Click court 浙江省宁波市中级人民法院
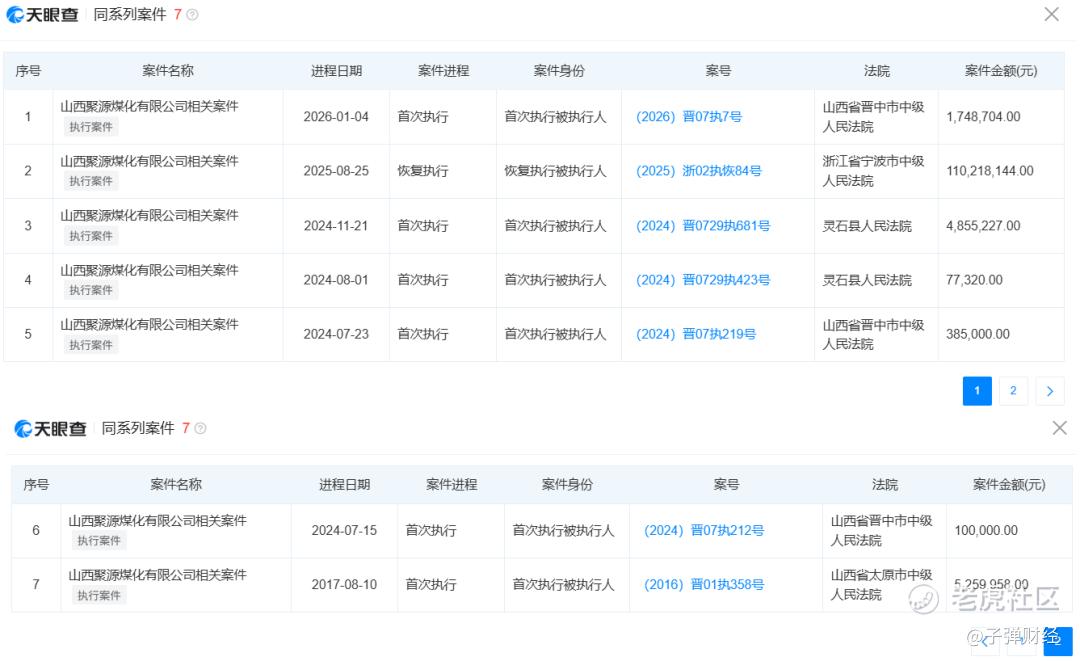This screenshot has height=661, width=1080. 873,171
